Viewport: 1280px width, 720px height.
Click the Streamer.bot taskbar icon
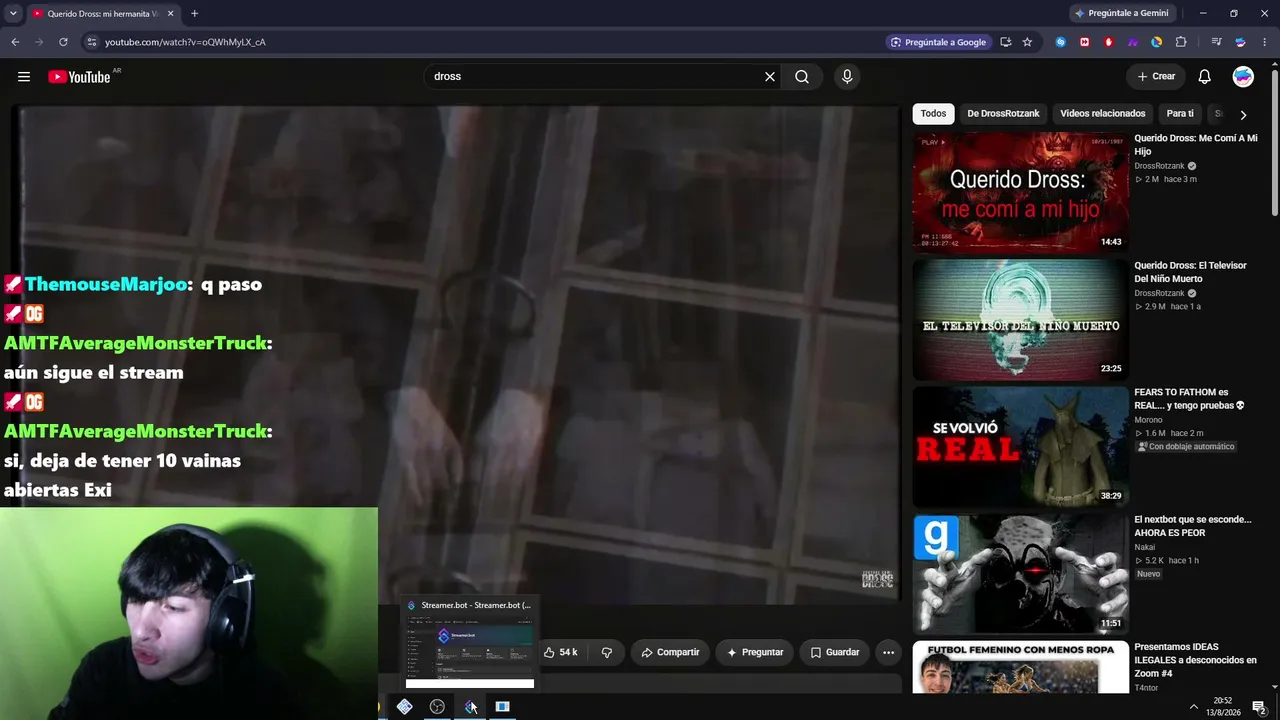(470, 707)
